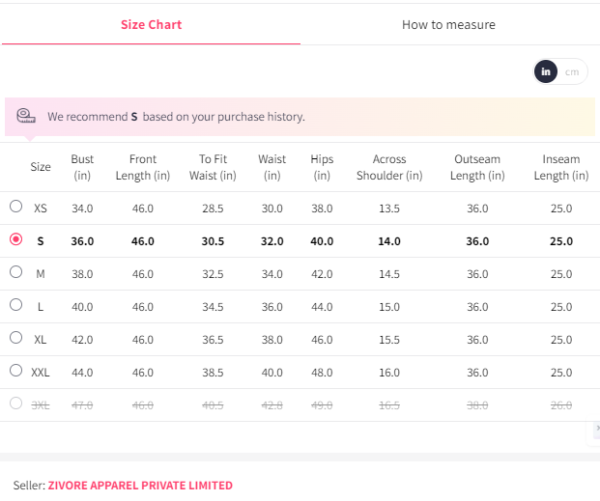Select size S radio button
Image resolution: width=600 pixels, height=501 pixels.
coord(16,240)
